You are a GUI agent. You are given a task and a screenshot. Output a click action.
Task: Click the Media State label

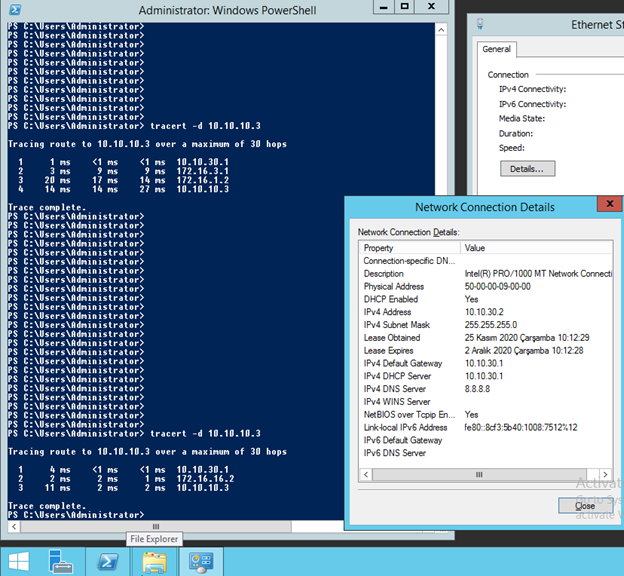tap(522, 118)
